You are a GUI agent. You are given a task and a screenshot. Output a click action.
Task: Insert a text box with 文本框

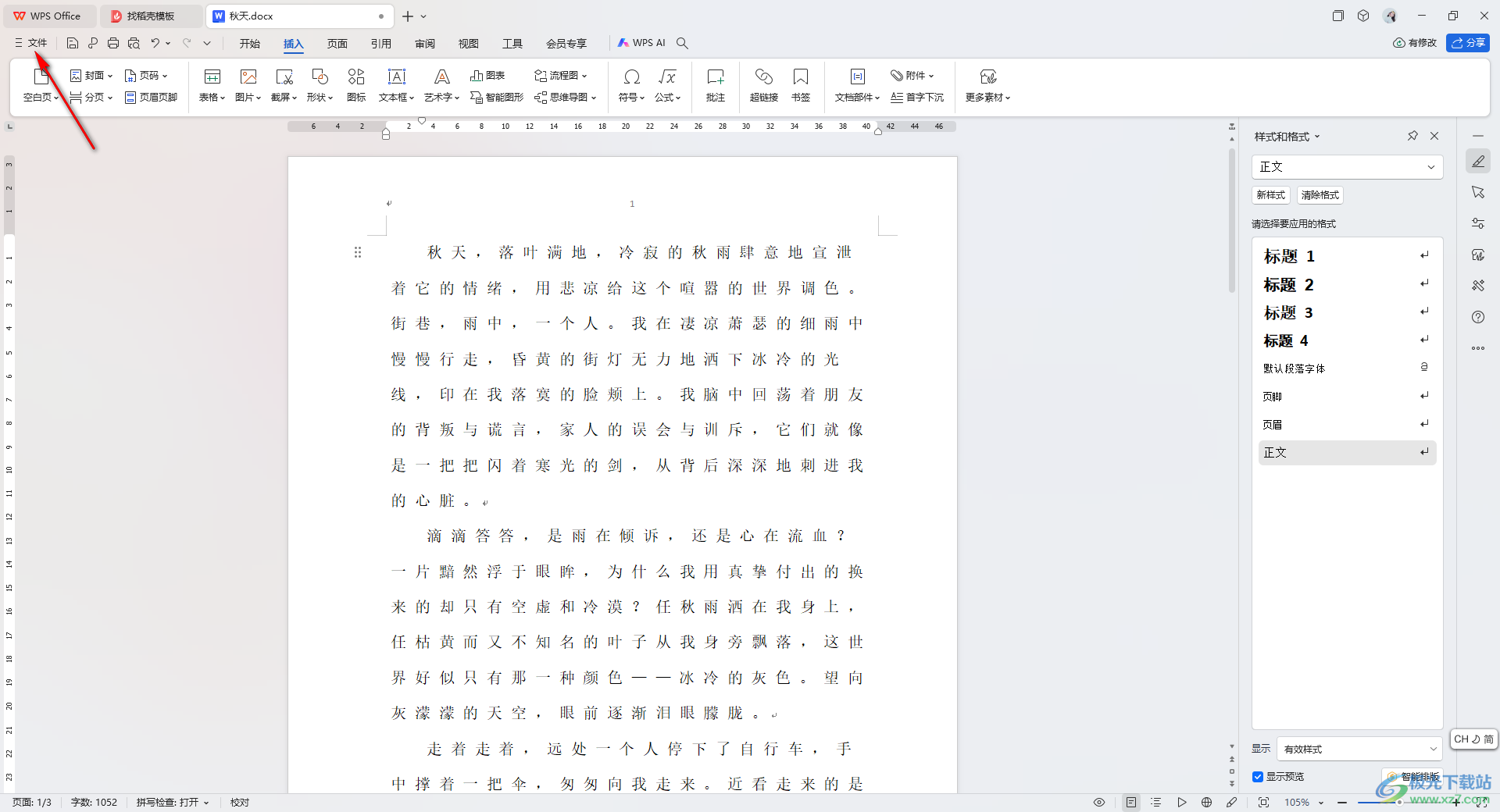pos(397,77)
